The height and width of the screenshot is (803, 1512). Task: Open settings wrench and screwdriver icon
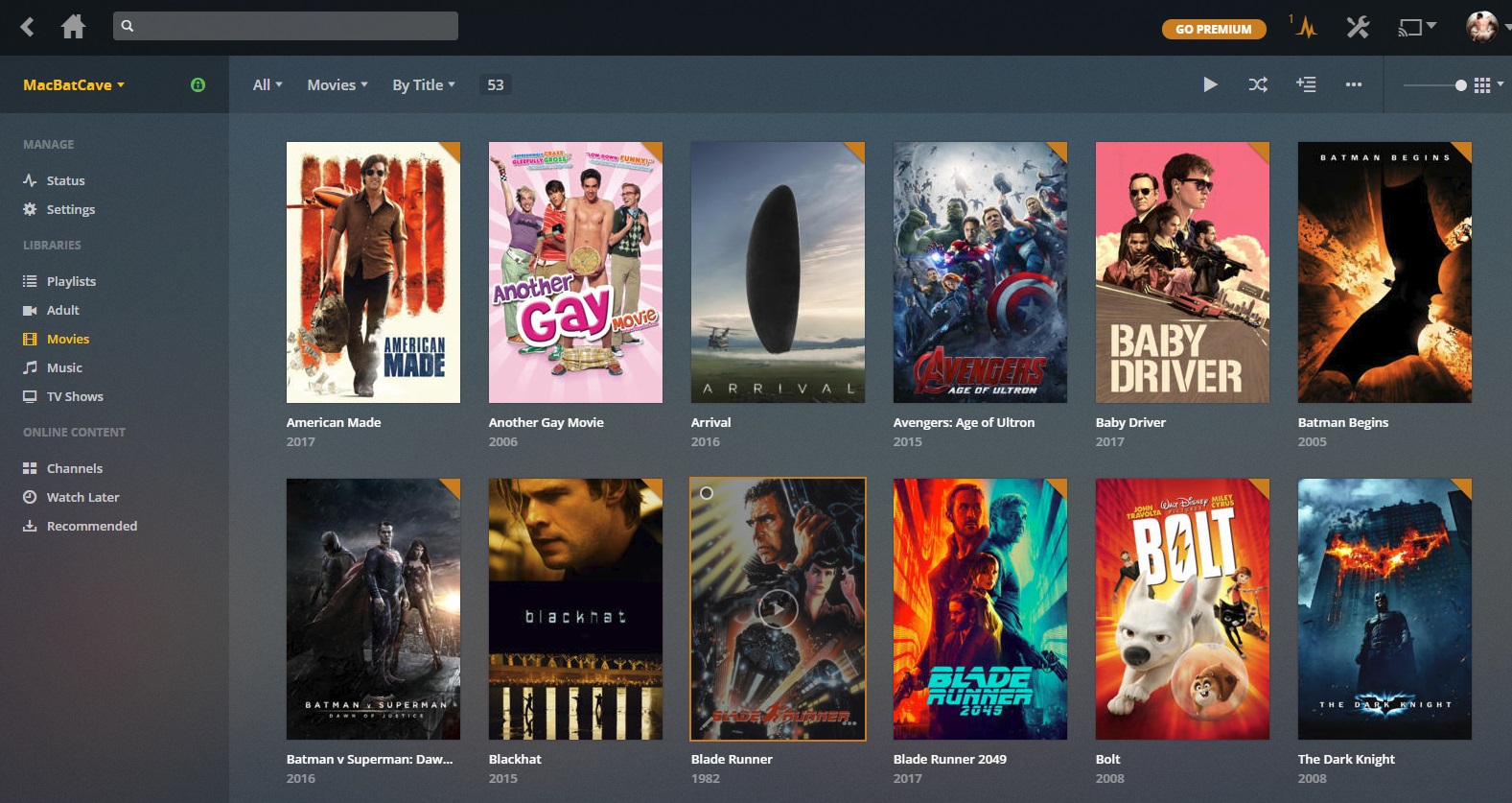[x=1358, y=27]
